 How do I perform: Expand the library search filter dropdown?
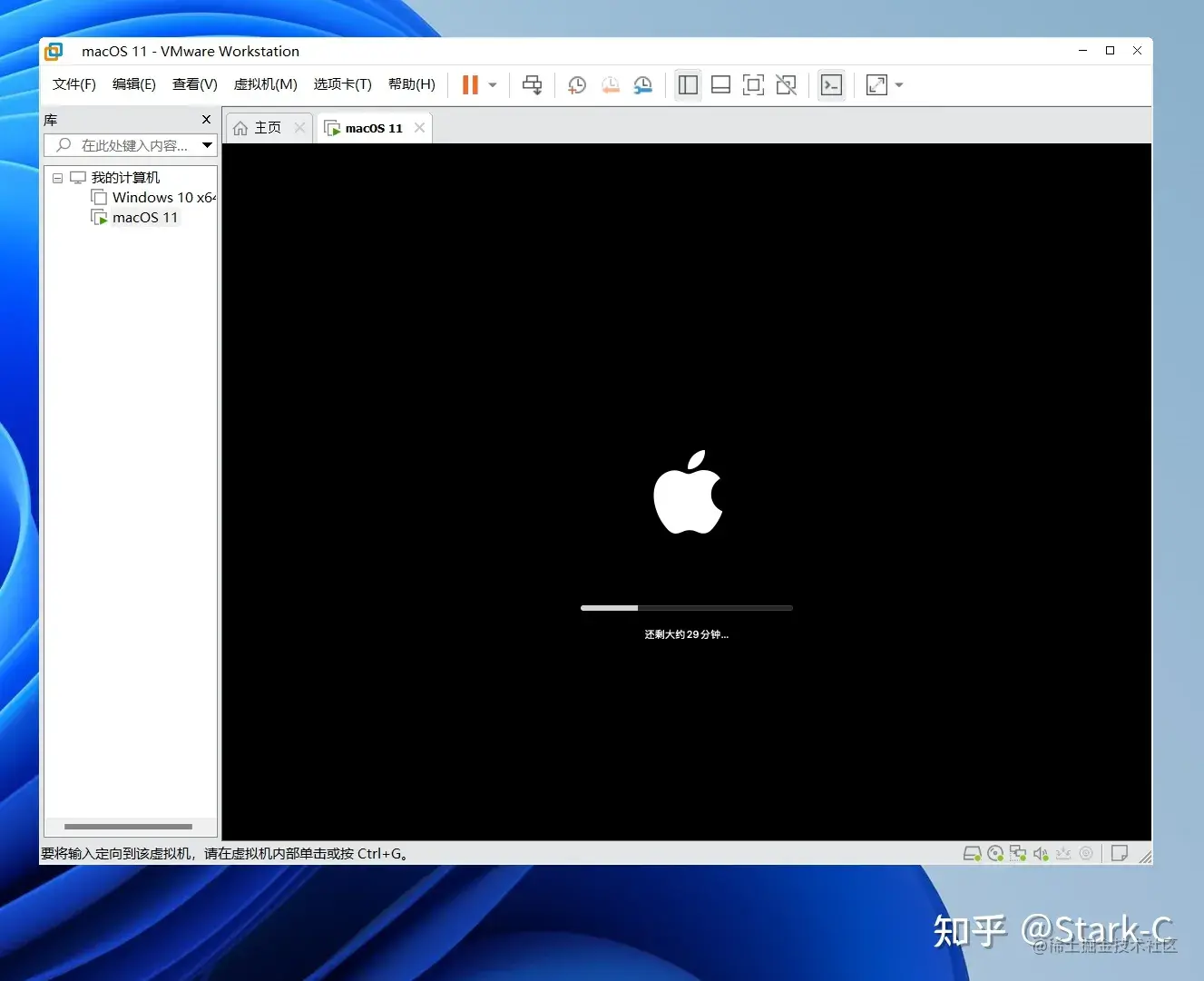coord(207,145)
